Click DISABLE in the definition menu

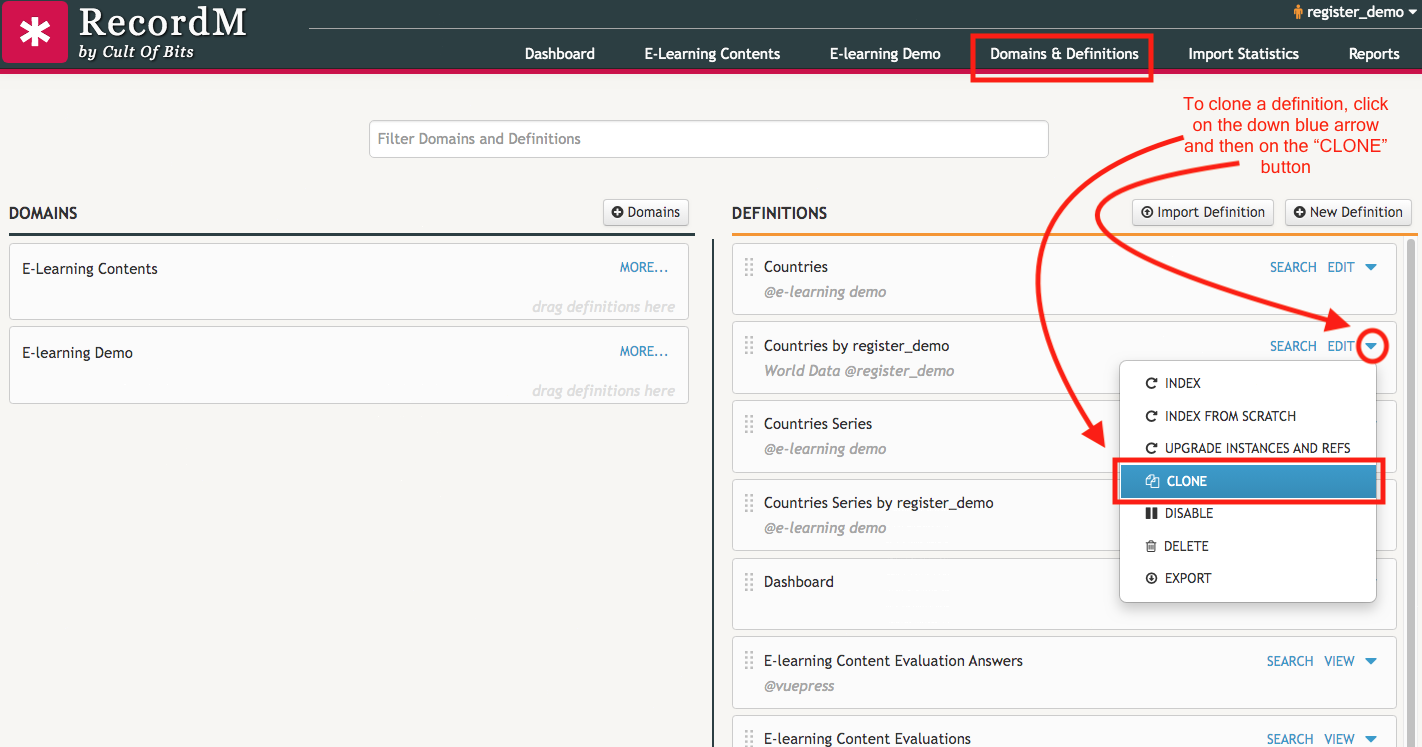tap(1188, 513)
